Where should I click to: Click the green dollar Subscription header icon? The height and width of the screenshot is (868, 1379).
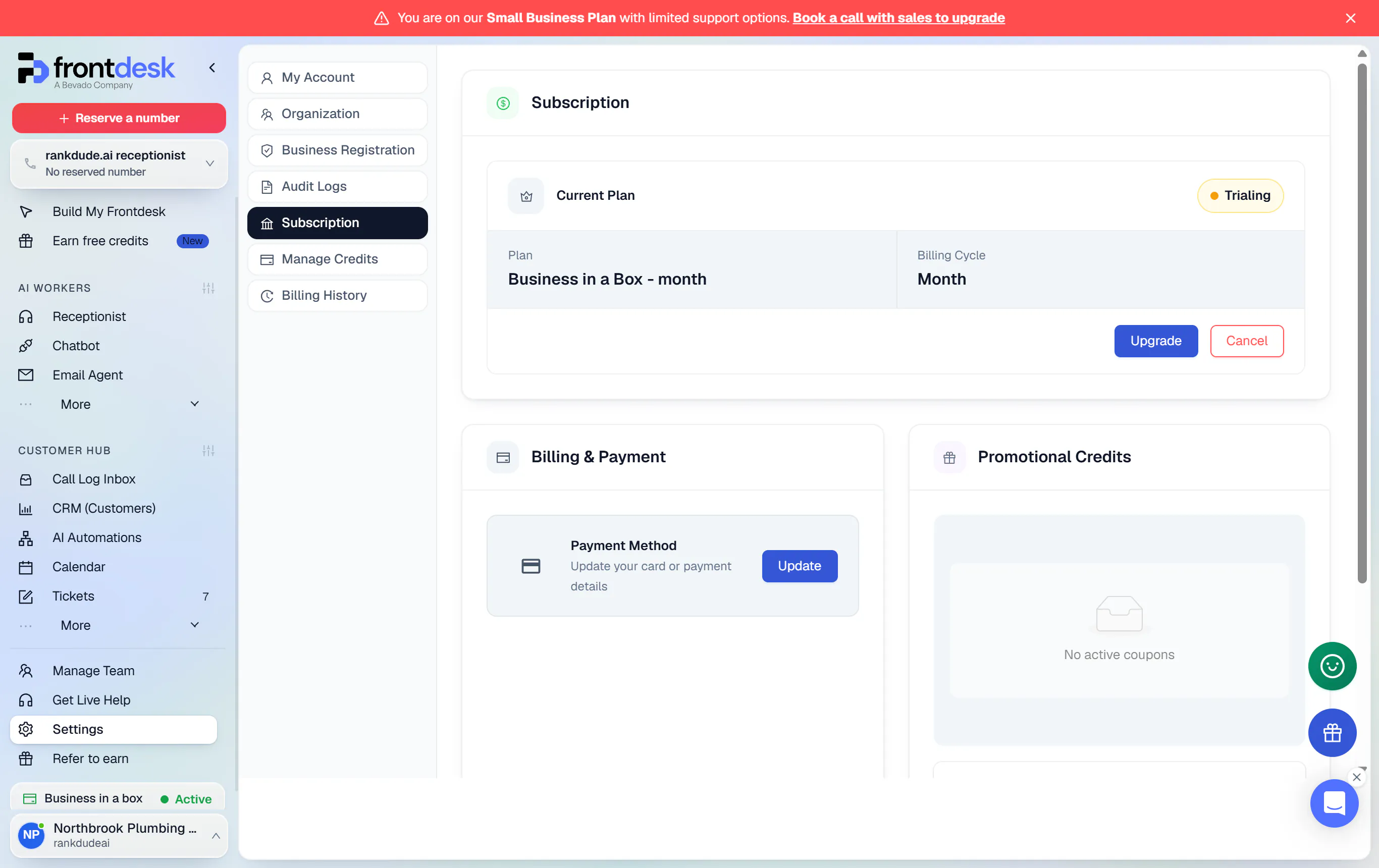503,103
